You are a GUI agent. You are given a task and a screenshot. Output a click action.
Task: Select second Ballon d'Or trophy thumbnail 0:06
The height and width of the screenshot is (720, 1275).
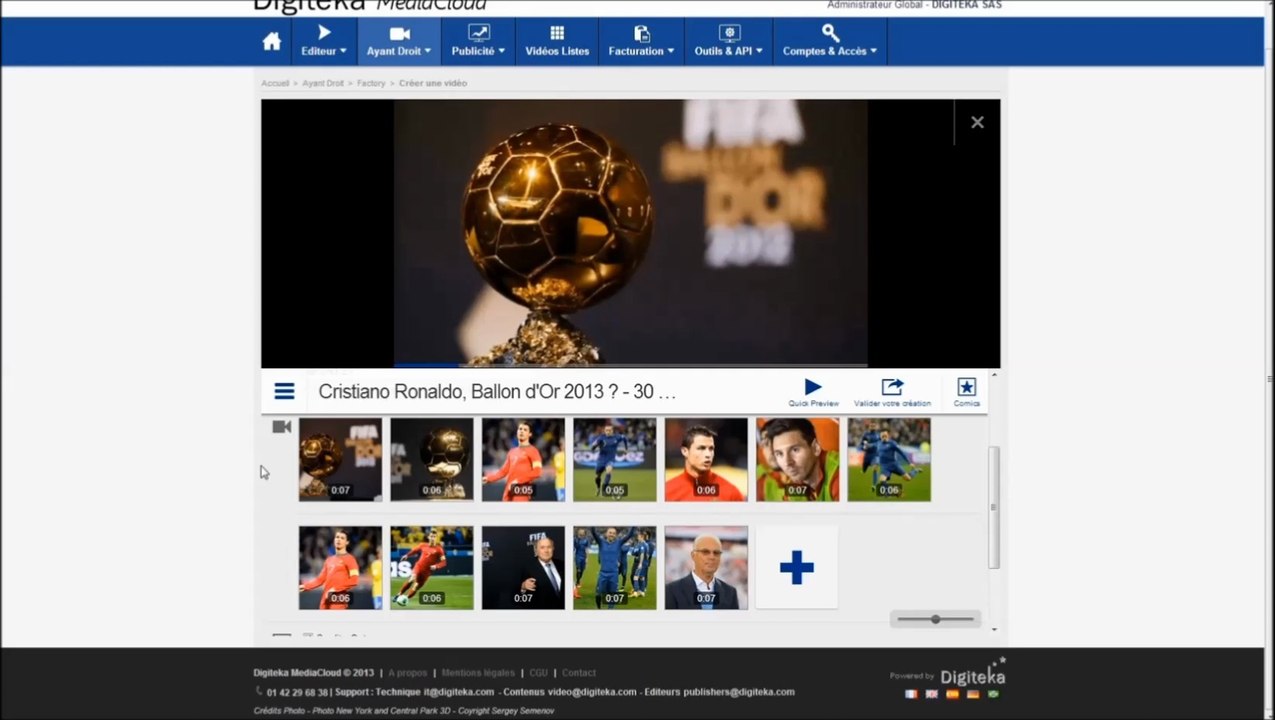432,460
